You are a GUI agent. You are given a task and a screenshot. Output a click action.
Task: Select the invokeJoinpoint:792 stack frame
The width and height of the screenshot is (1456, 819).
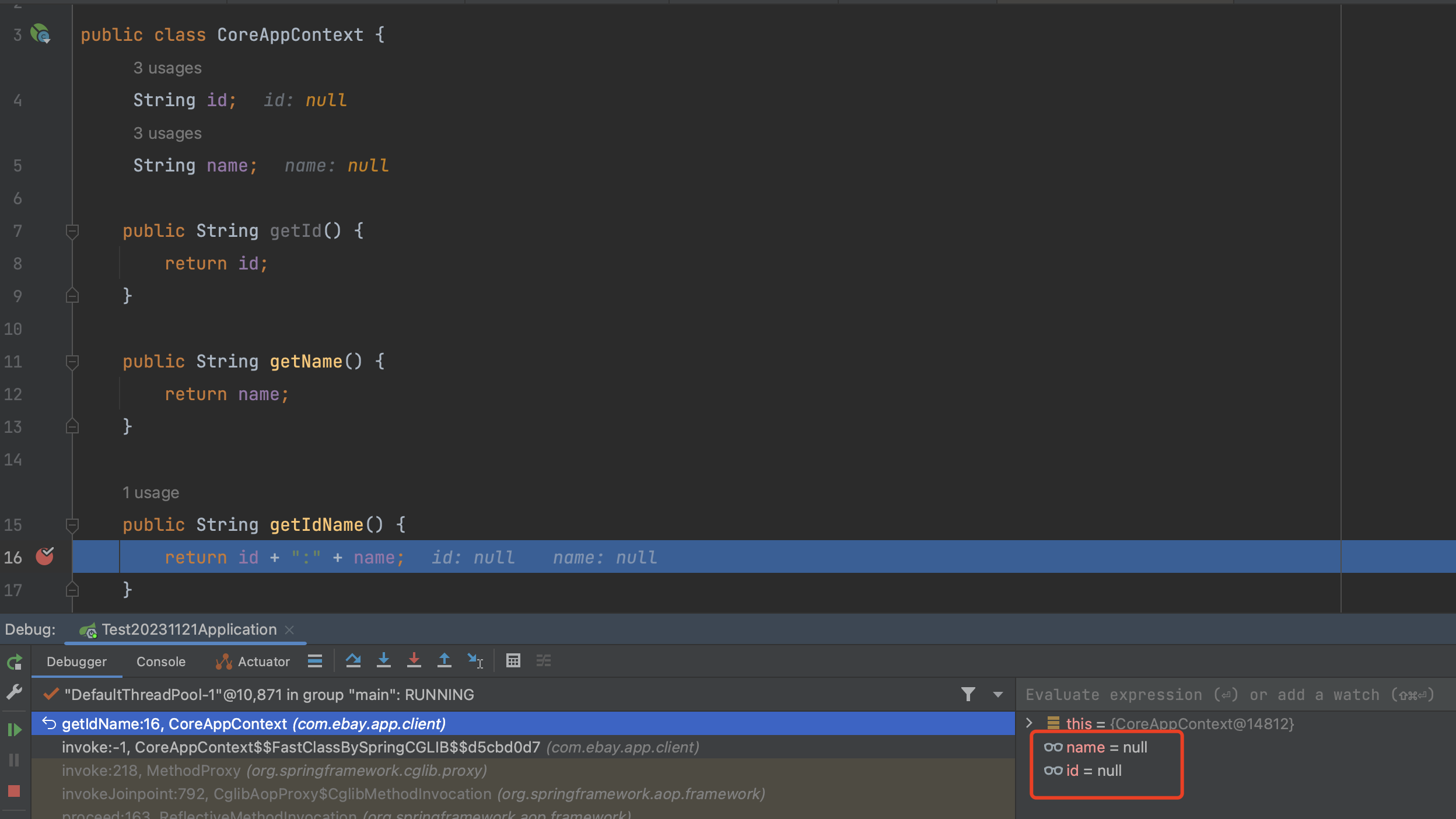tap(523, 793)
